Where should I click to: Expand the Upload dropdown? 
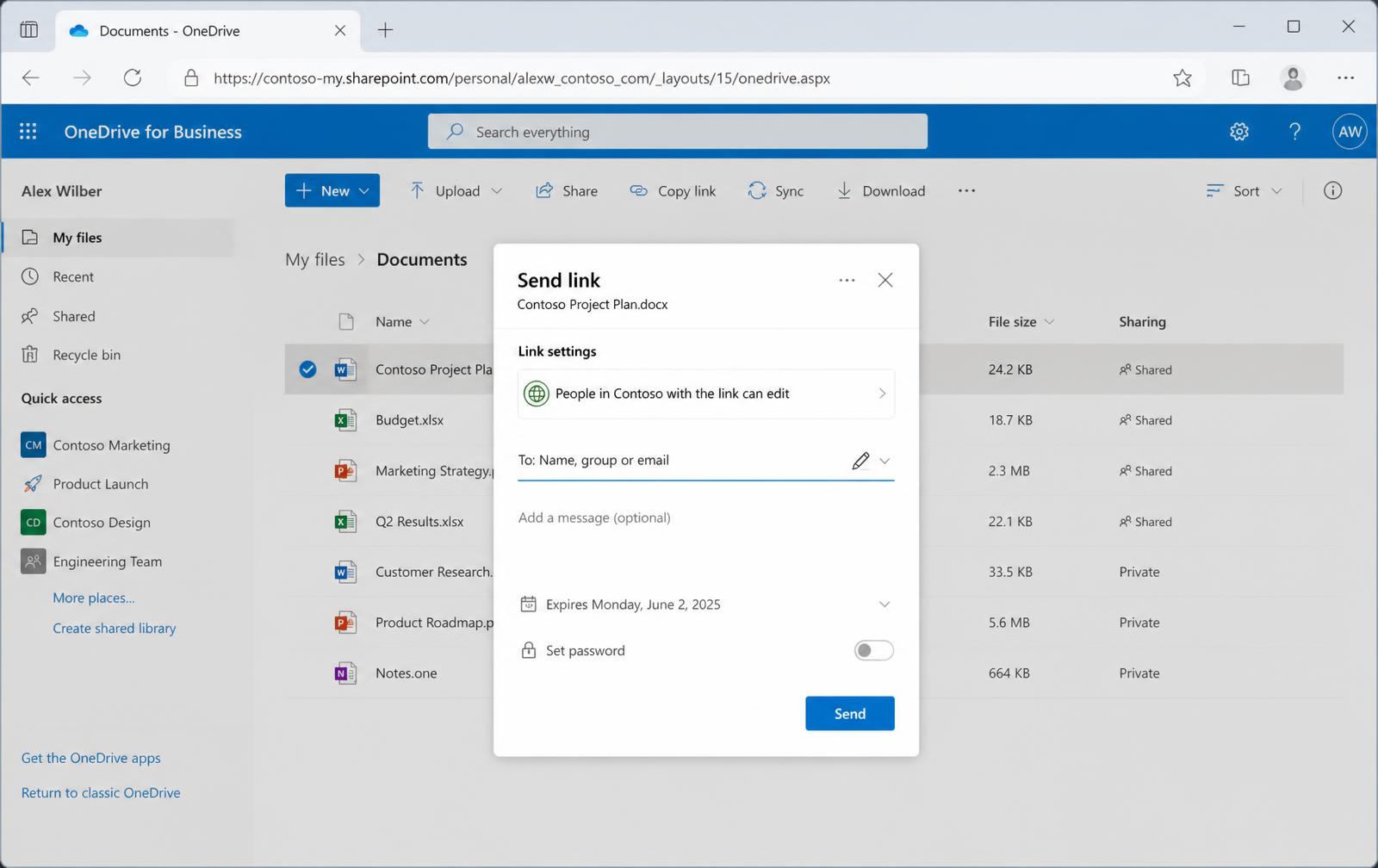(496, 191)
